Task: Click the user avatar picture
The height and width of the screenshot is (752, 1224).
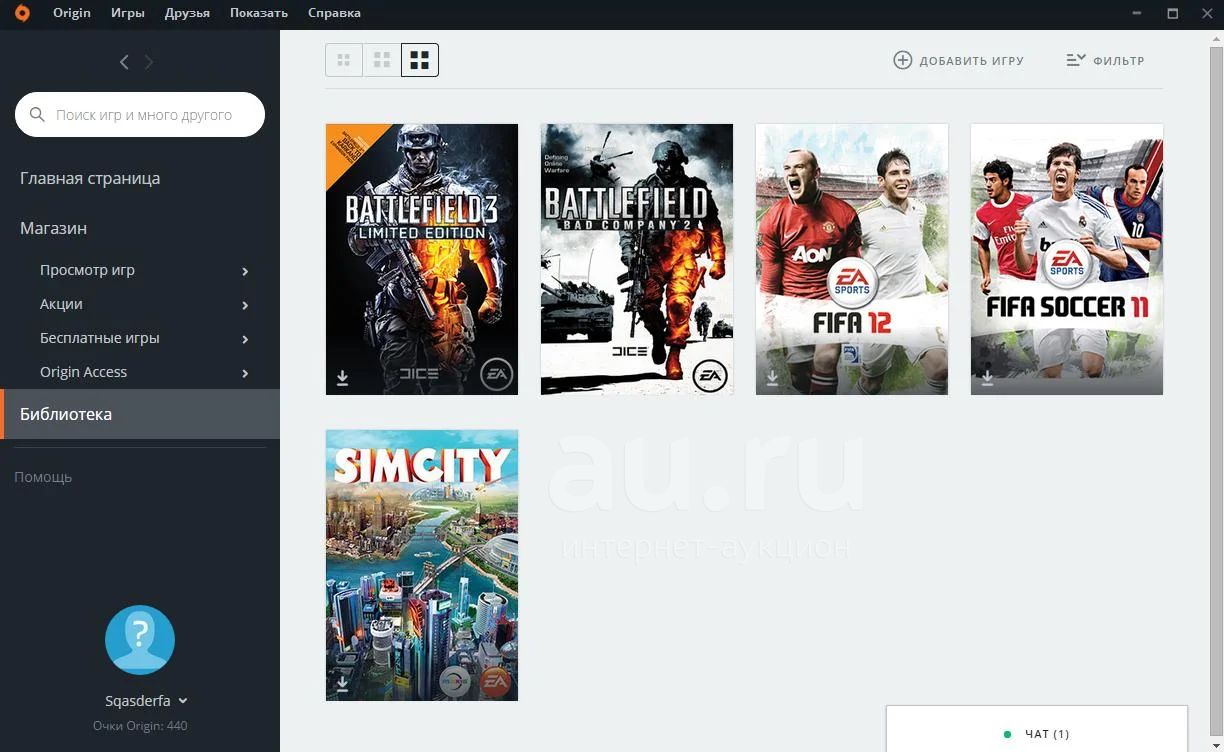Action: point(140,640)
